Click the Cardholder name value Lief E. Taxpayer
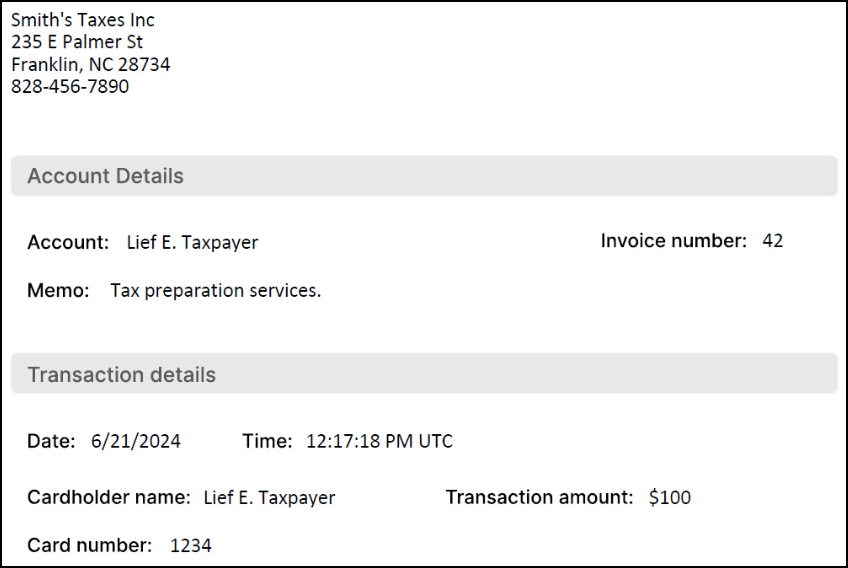 [269, 498]
